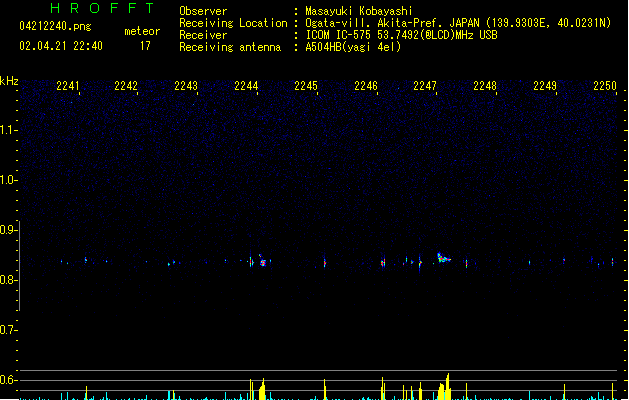
Task: Click the Observer label
Action: [x=203, y=11]
